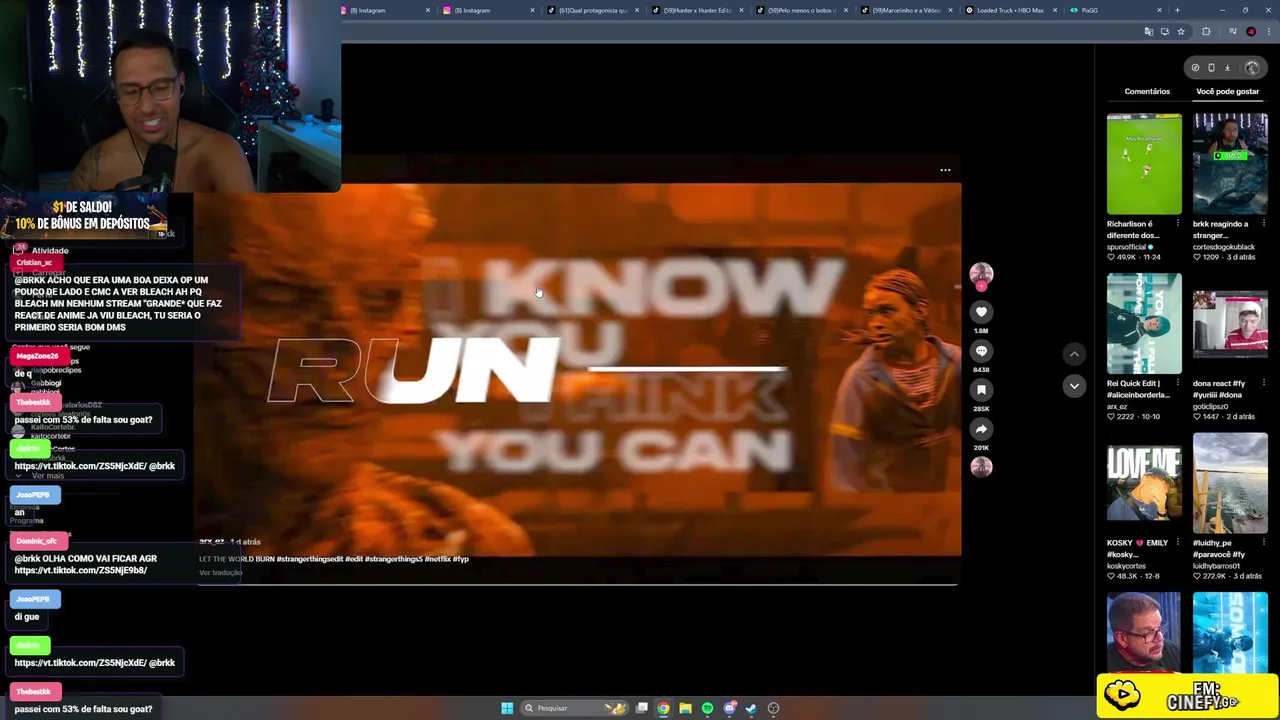The width and height of the screenshot is (1280, 720).
Task: Switch to the Comentários tab
Action: coord(1147,91)
